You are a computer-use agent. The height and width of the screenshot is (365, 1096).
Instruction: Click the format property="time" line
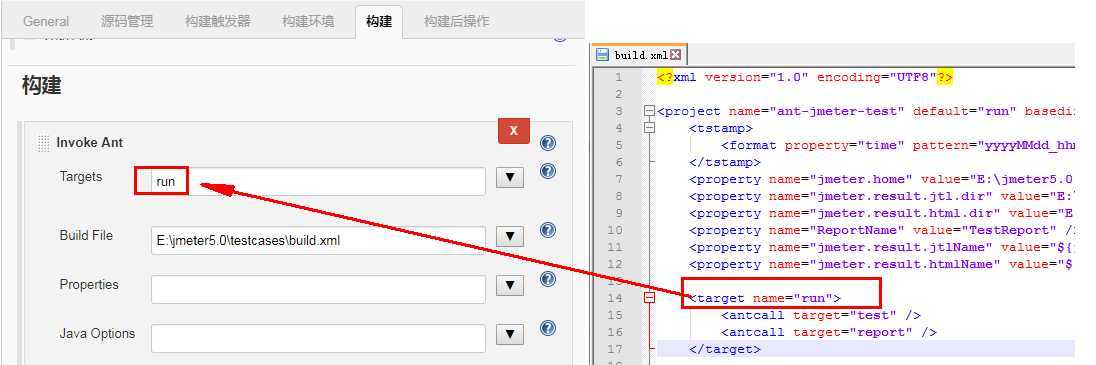click(897, 145)
